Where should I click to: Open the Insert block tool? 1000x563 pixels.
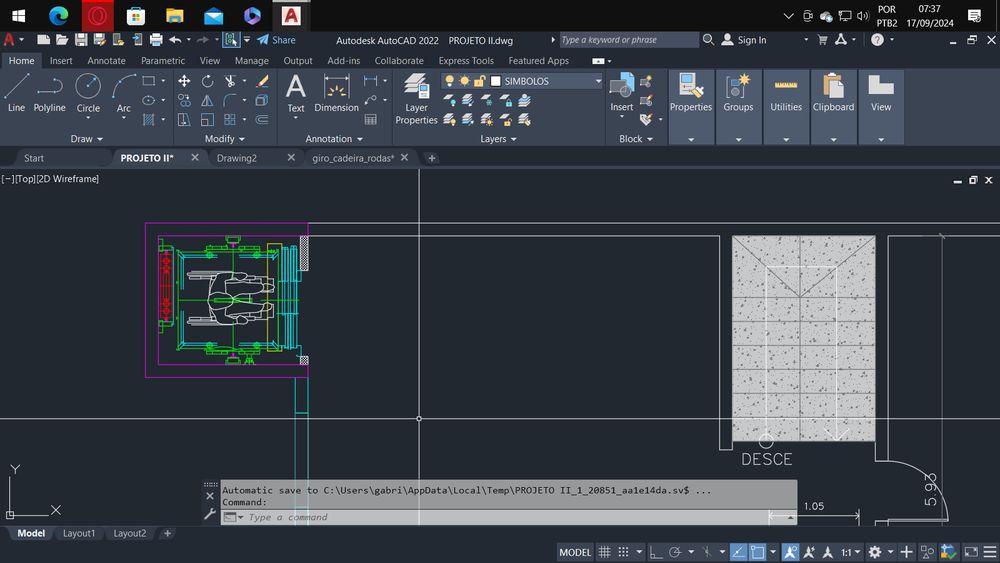point(622,92)
